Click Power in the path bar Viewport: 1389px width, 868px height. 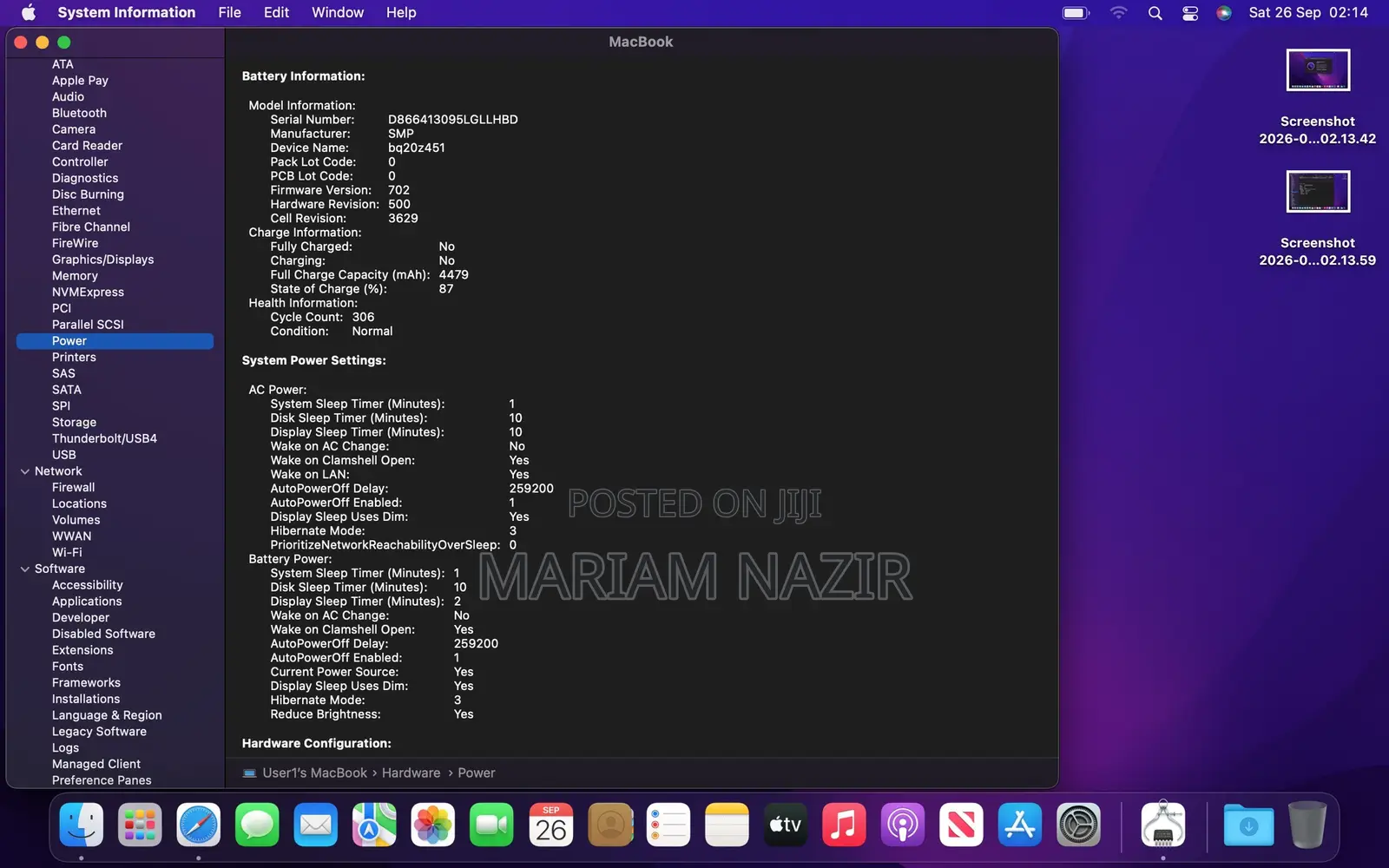click(477, 773)
